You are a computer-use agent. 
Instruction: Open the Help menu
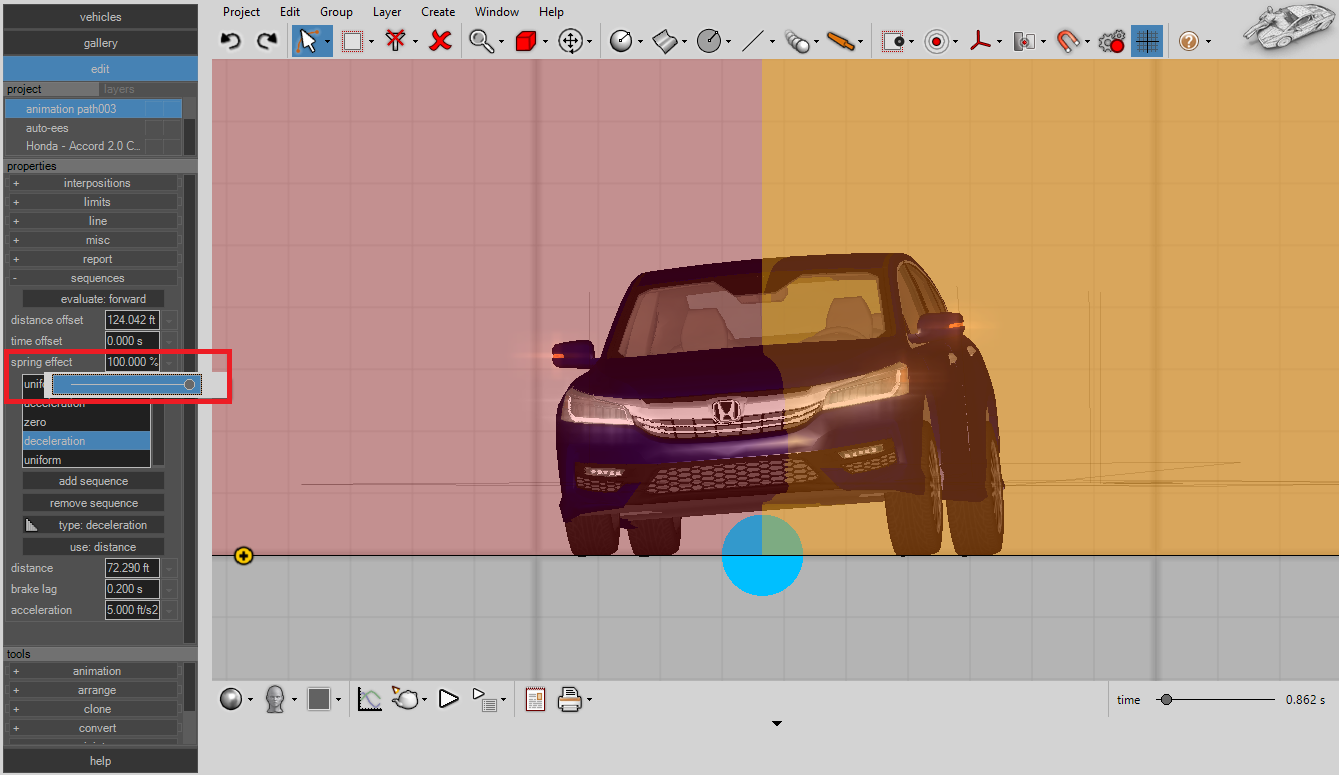tap(551, 12)
